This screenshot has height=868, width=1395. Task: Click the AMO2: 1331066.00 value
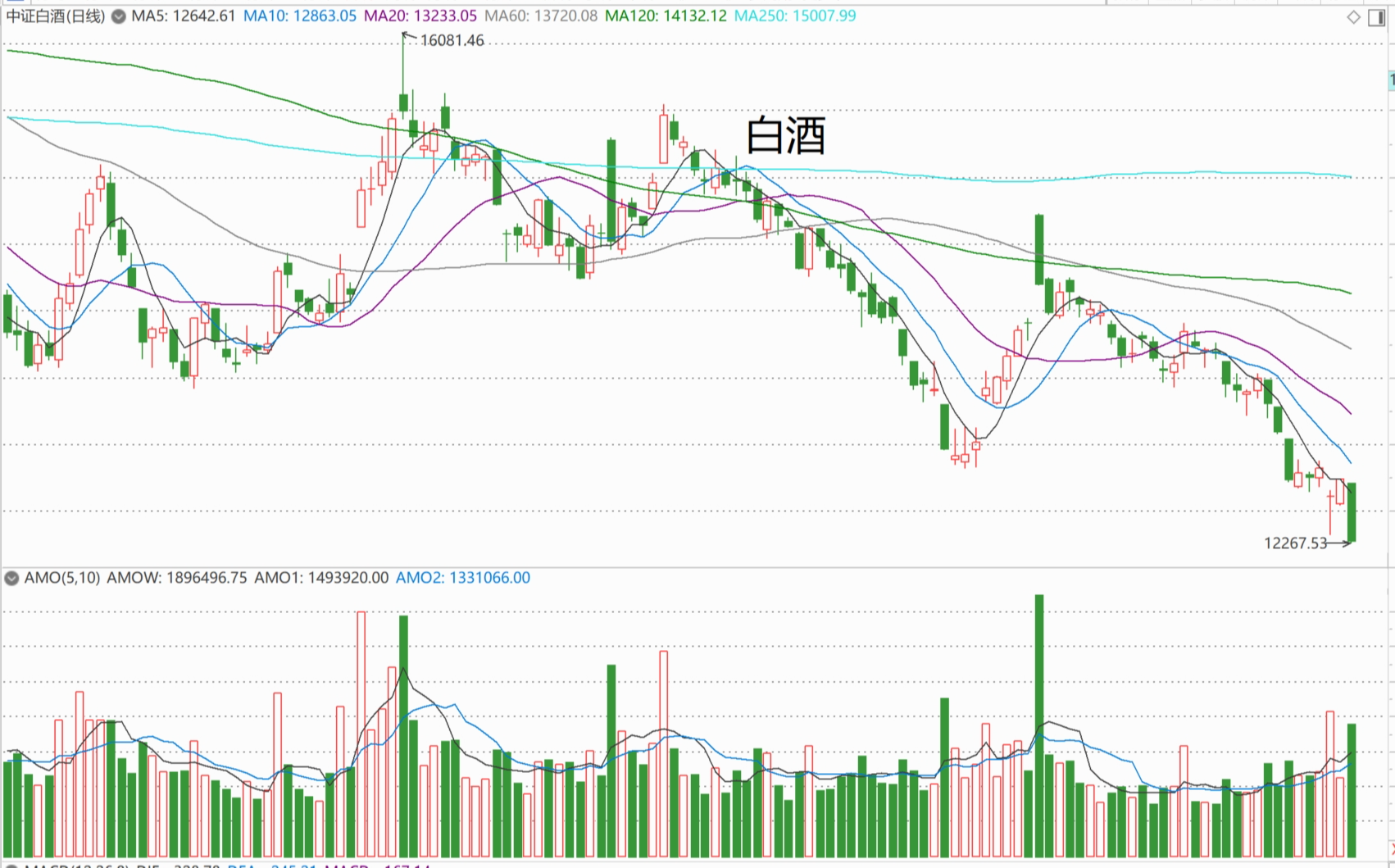point(463,578)
